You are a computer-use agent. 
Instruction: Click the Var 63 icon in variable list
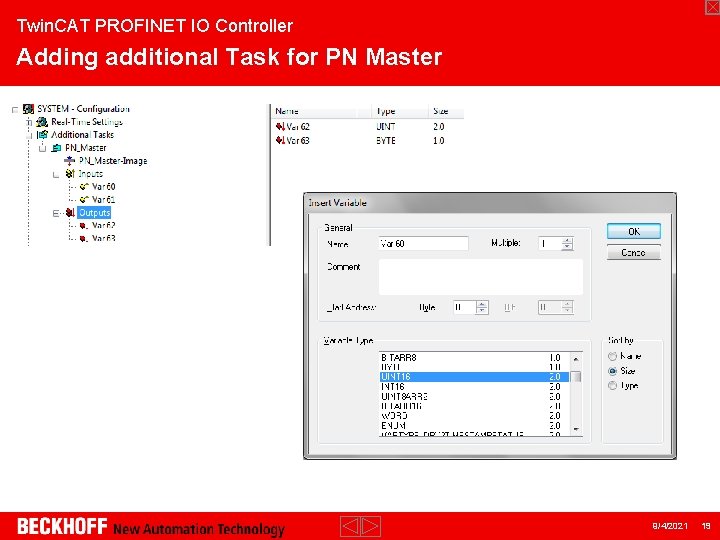point(280,140)
